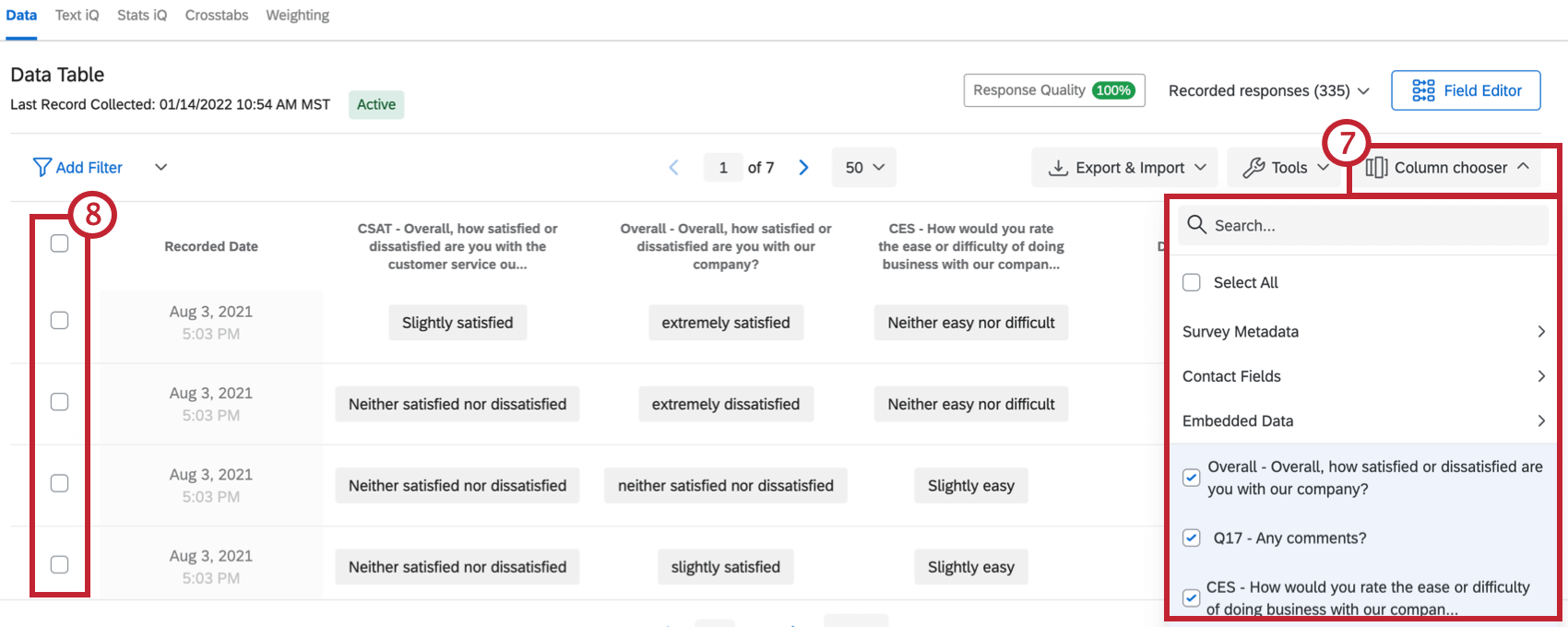
Task: Tick the header select-all rows checkbox
Action: coord(59,243)
